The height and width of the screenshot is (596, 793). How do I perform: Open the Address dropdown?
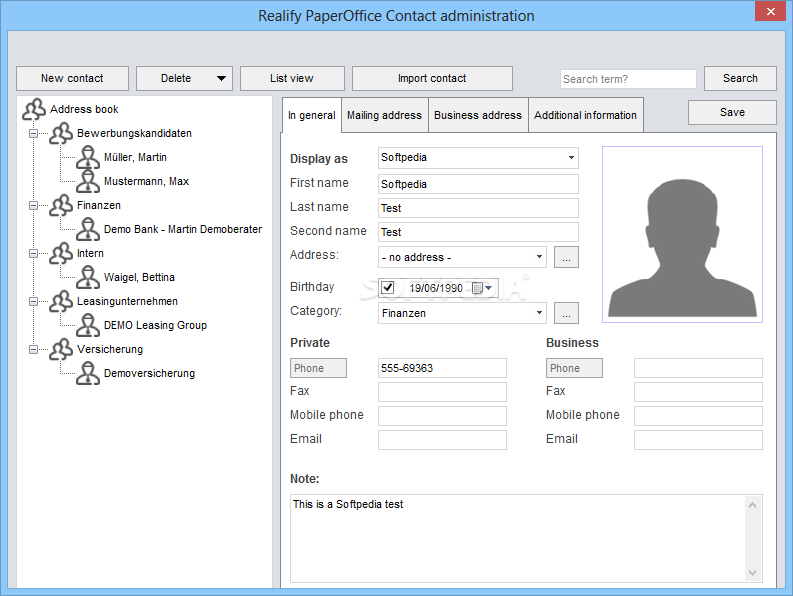pos(539,257)
